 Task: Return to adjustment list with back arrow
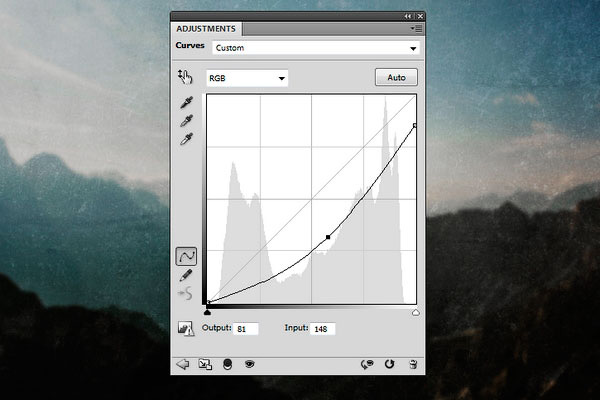pos(183,364)
